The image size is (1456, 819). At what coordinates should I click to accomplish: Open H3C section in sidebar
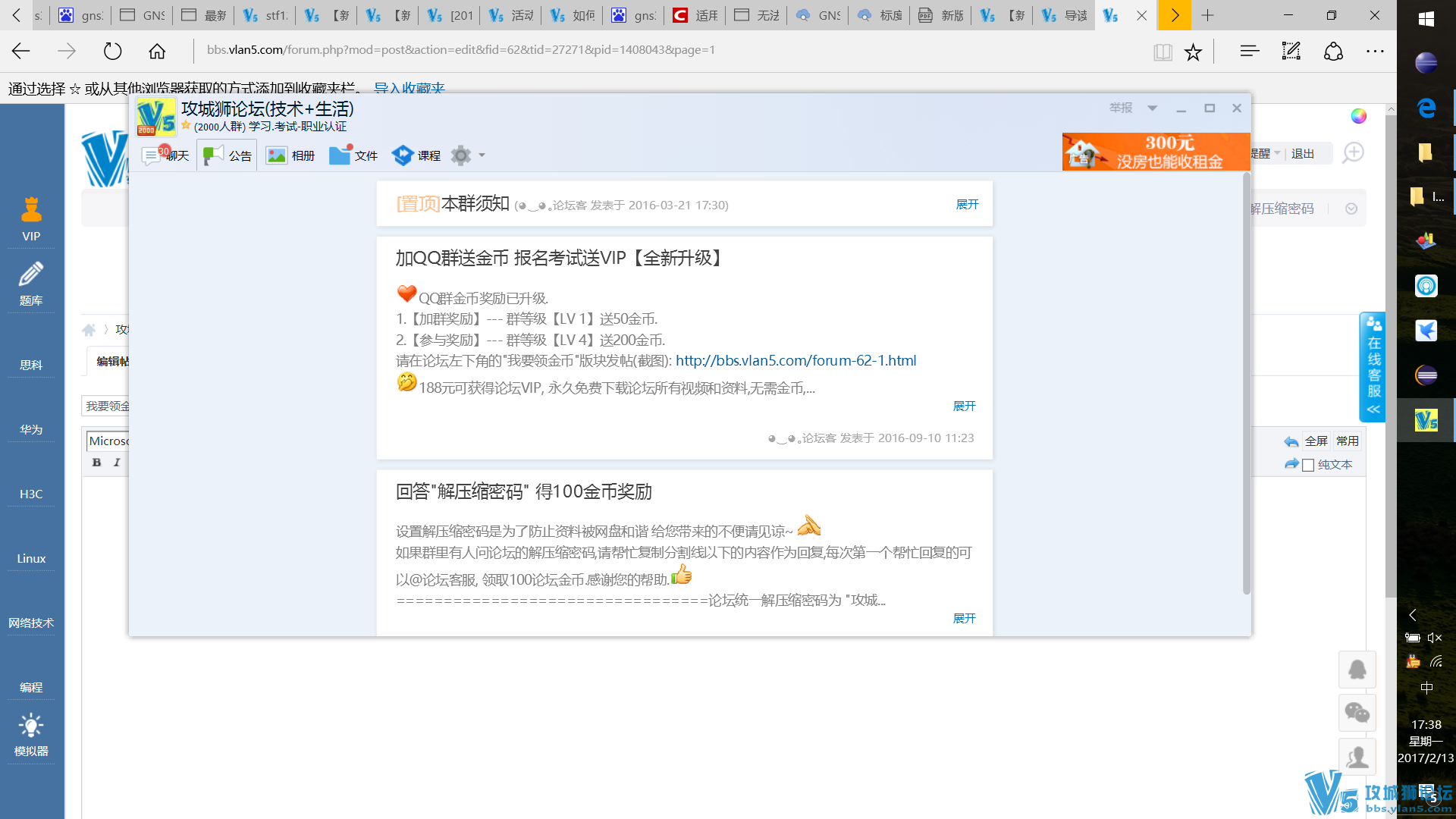[x=31, y=494]
